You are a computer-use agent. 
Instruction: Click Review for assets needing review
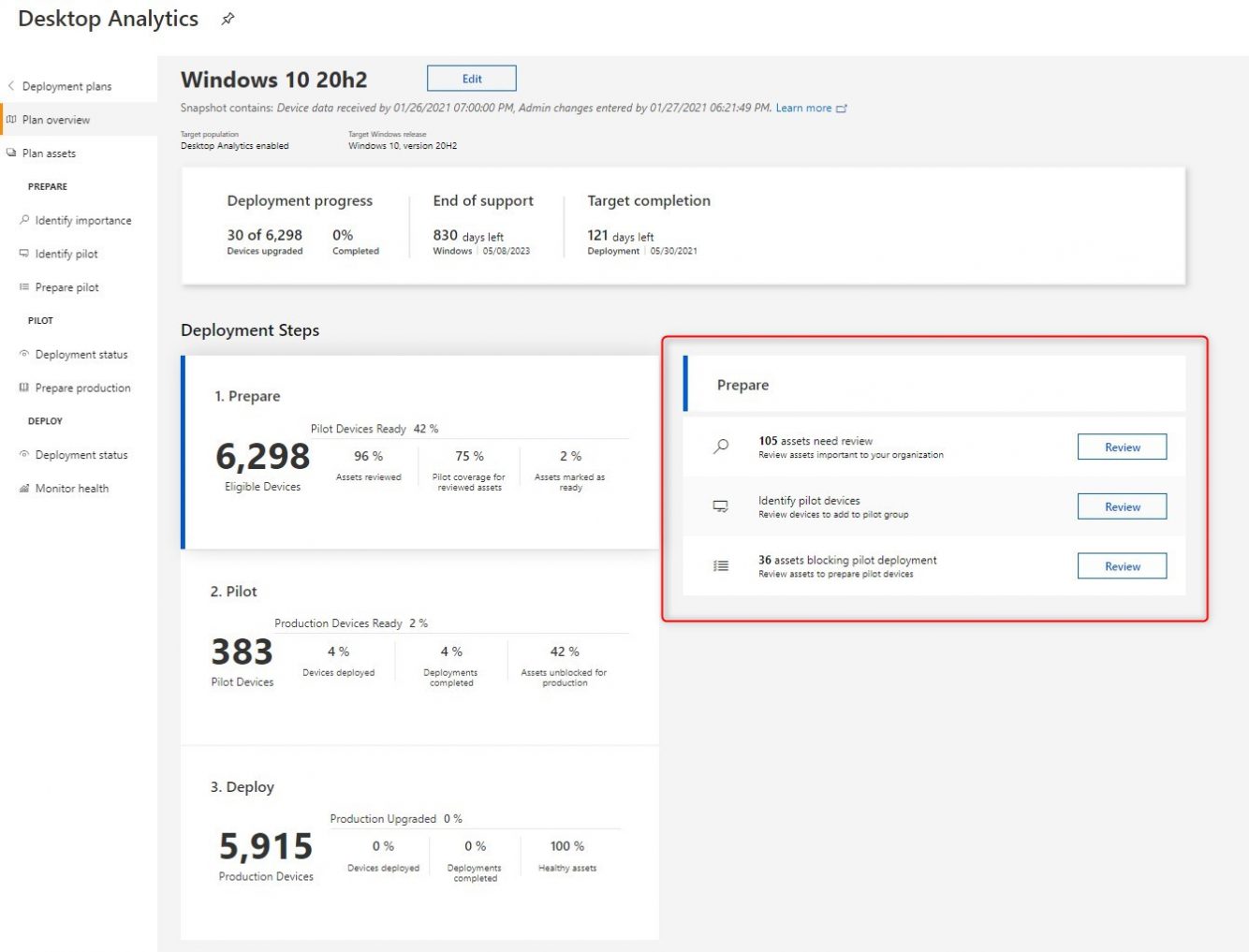click(x=1122, y=447)
